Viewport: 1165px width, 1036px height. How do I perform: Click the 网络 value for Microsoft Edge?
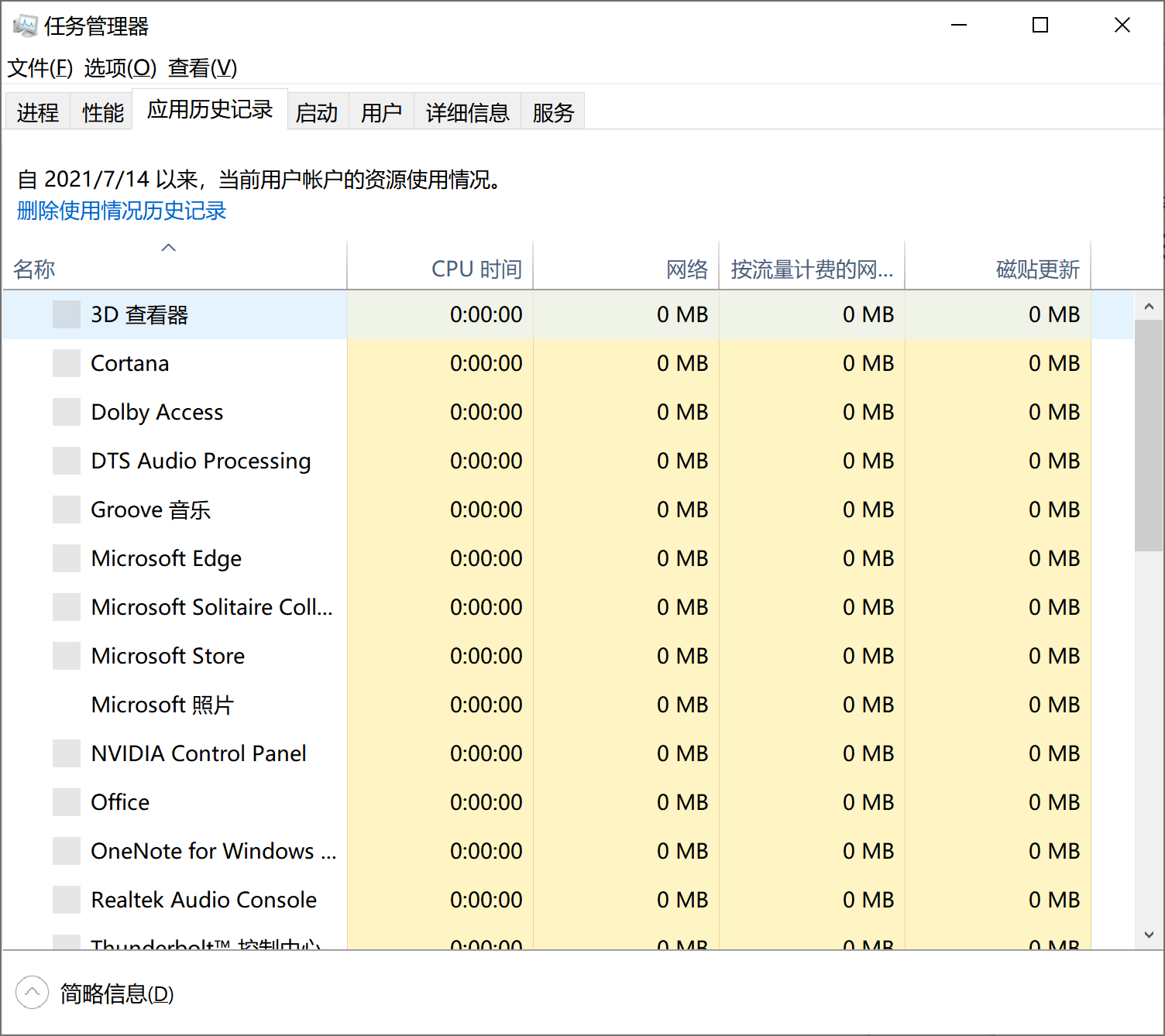coord(682,558)
